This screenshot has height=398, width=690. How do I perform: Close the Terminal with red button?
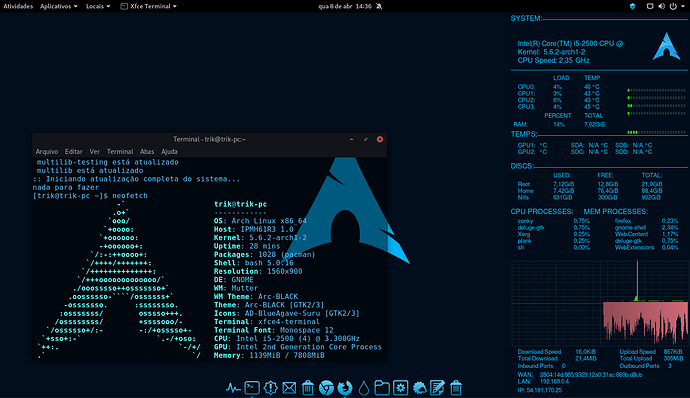[x=380, y=139]
